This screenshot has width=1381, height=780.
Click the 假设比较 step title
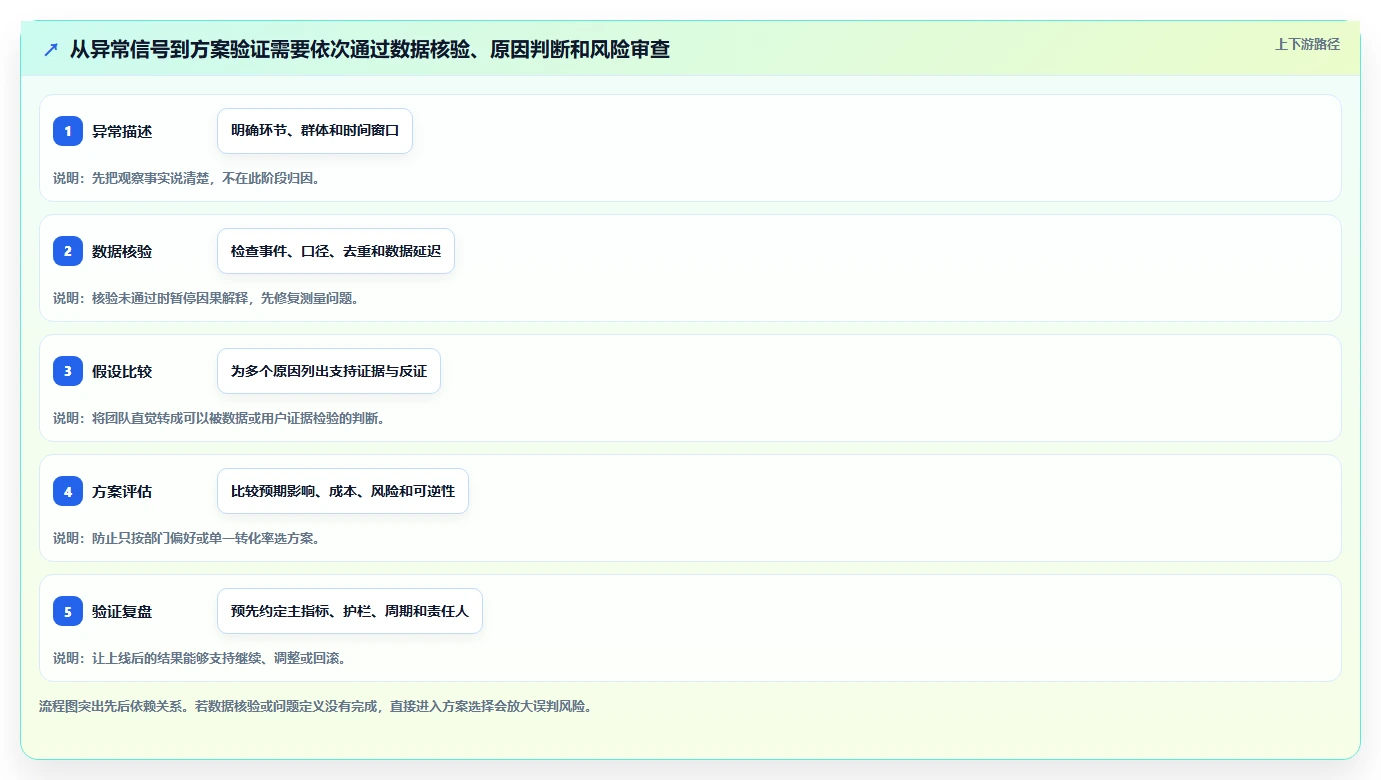tap(122, 371)
